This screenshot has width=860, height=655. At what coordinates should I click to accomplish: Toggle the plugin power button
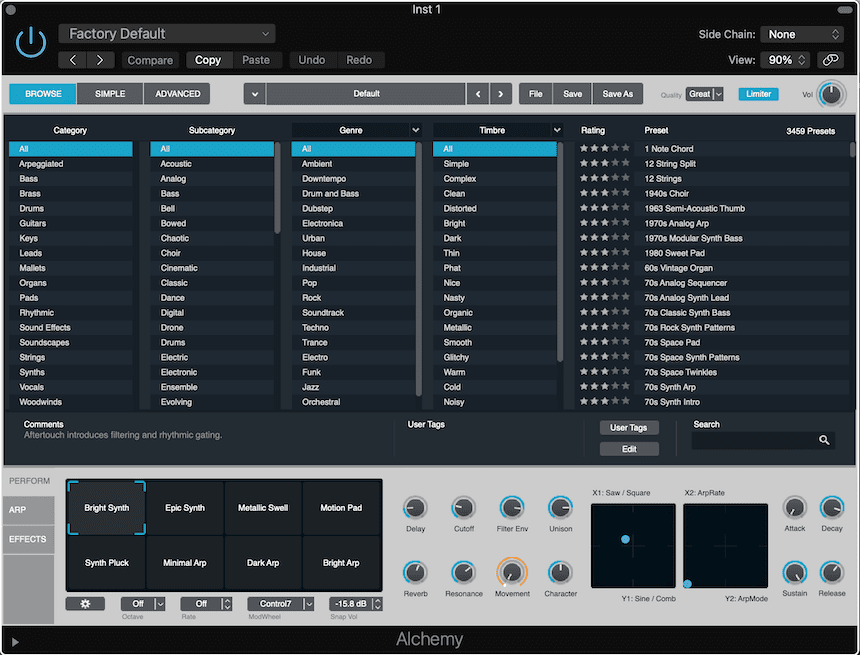coord(31,42)
